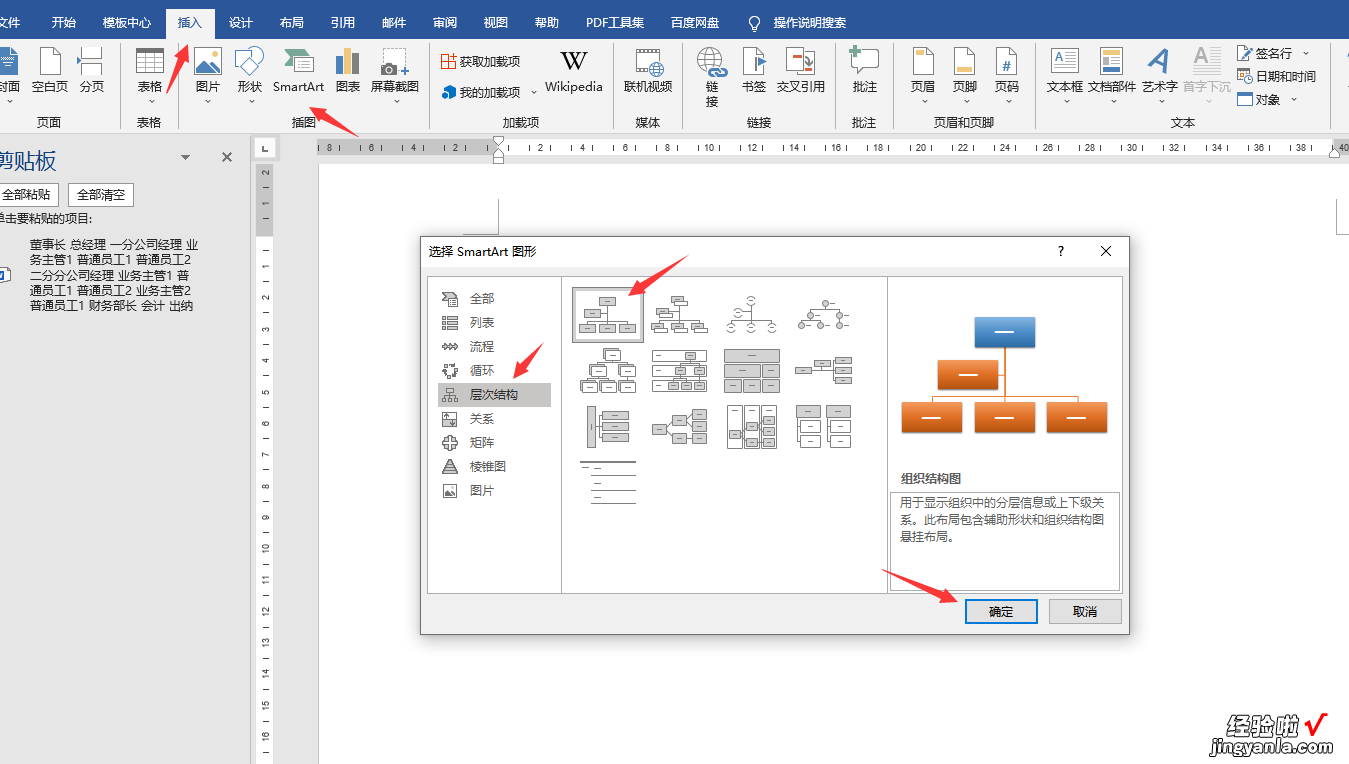This screenshot has height=764, width=1349.
Task: Switch to the 布局 Layout tab
Action: pyautogui.click(x=292, y=22)
